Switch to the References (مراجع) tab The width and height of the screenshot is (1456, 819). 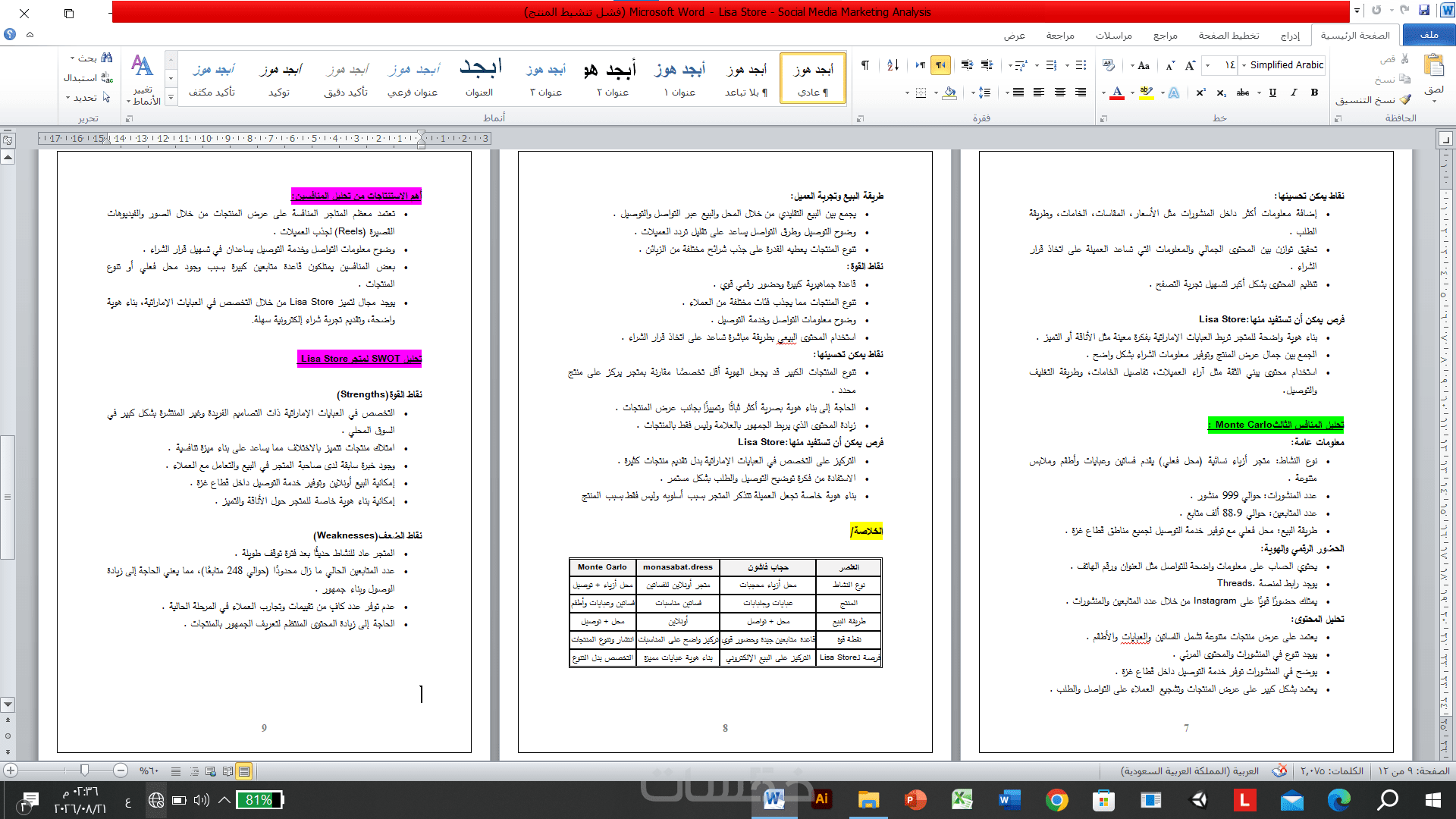(1165, 35)
